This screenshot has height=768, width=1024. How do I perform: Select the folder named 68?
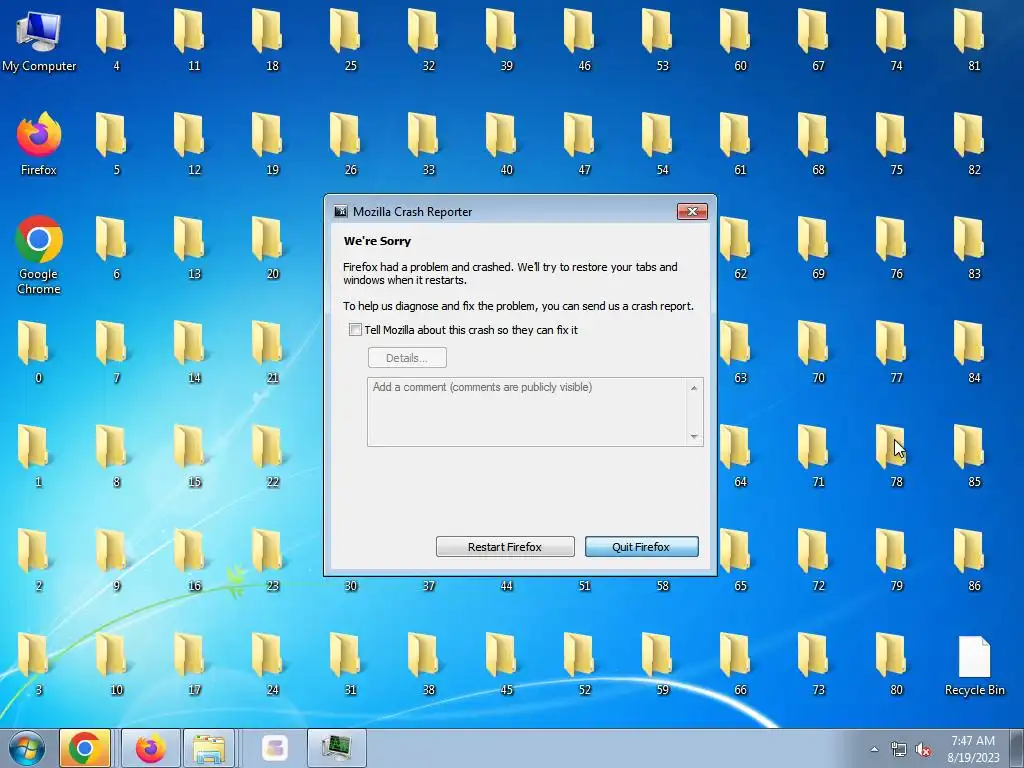814,144
